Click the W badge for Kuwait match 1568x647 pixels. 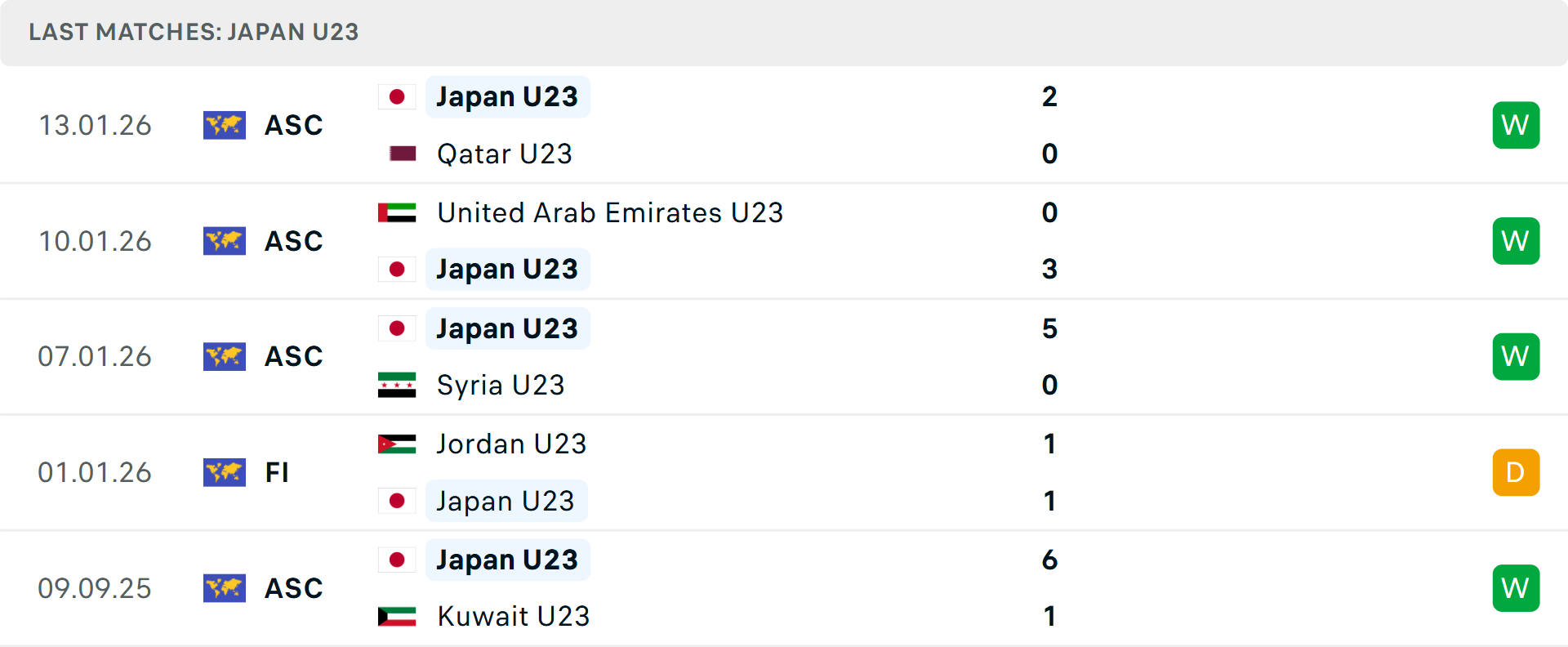pyautogui.click(x=1516, y=588)
